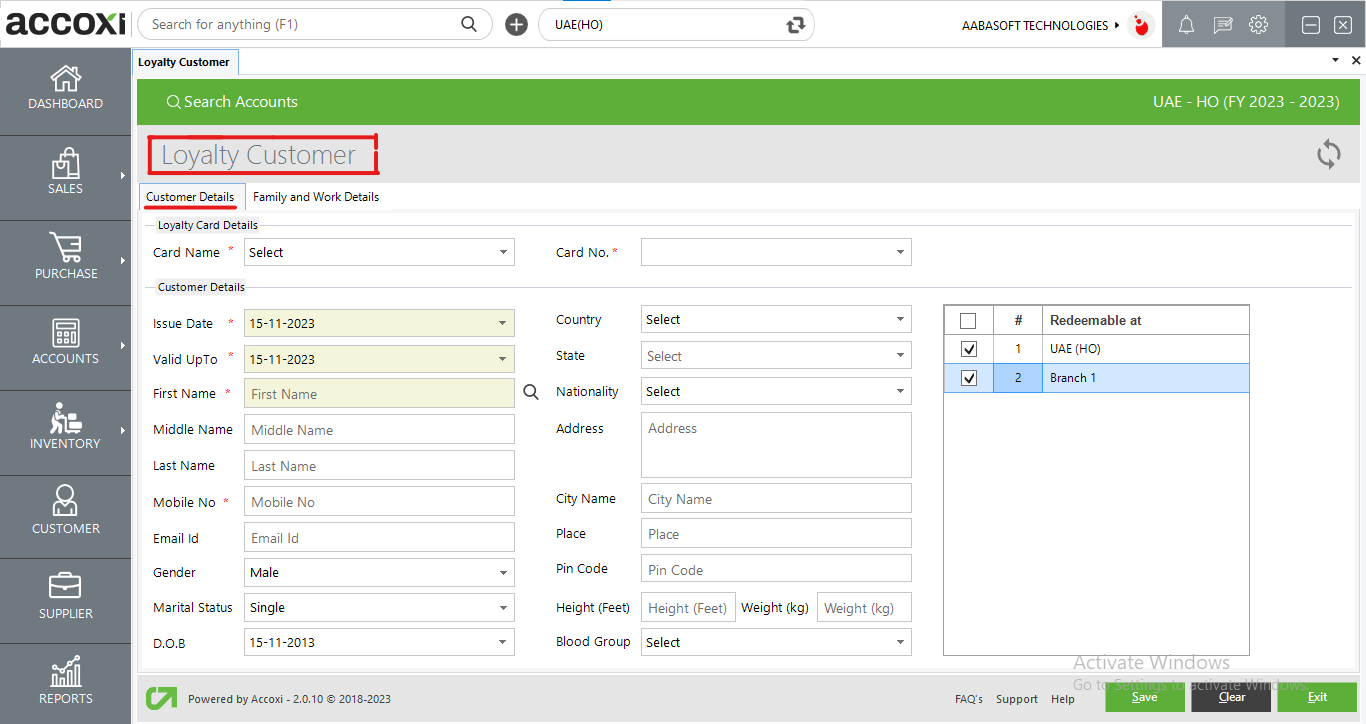1366x724 pixels.
Task: Uncheck UAE (HO) redeemable option
Action: pos(968,348)
